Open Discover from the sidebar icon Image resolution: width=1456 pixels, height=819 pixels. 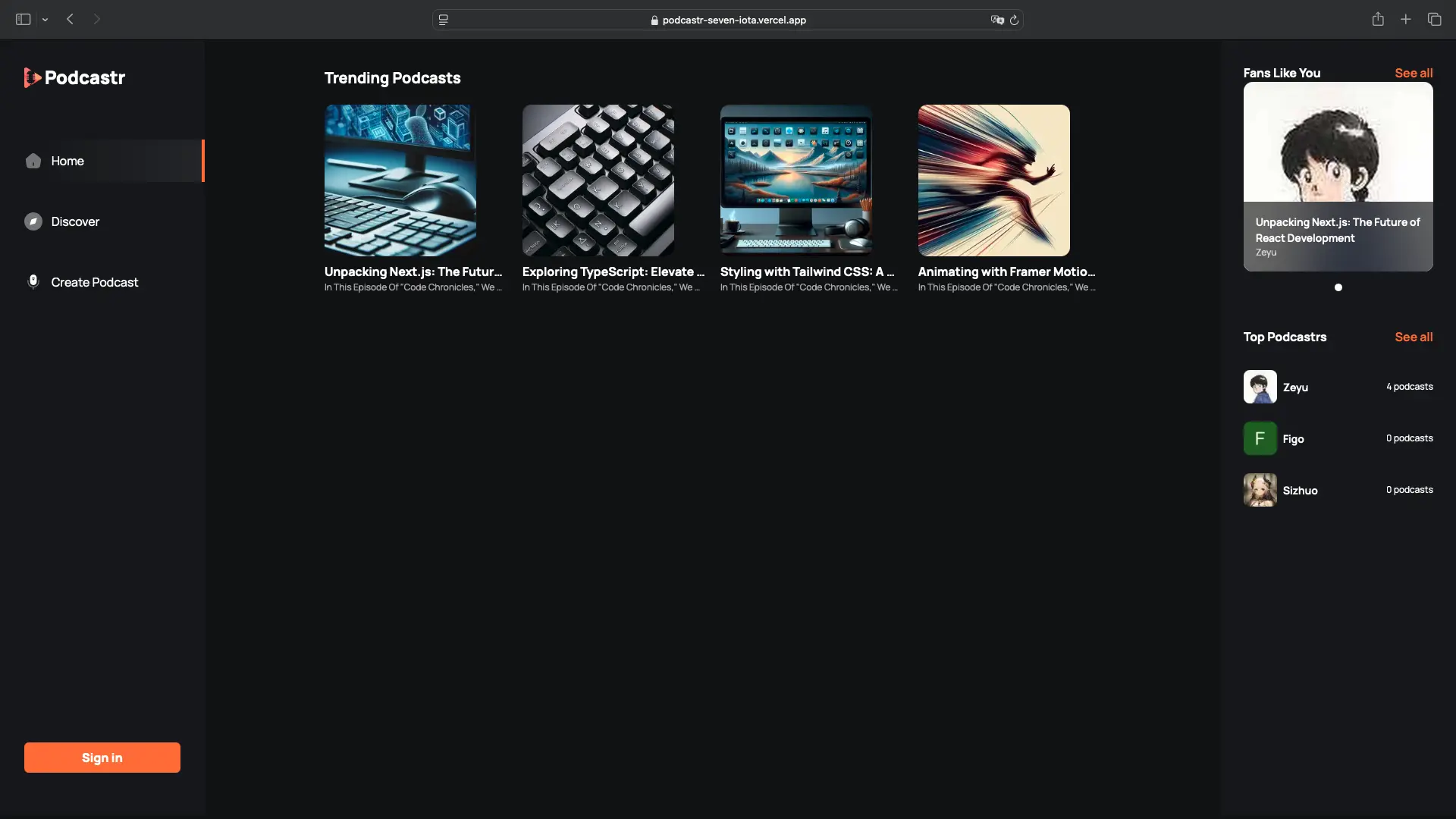(33, 221)
